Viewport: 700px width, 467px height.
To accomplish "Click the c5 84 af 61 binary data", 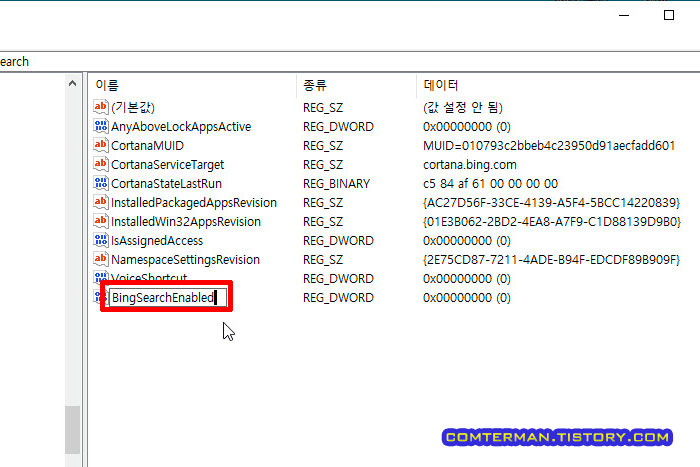I will click(x=490, y=183).
